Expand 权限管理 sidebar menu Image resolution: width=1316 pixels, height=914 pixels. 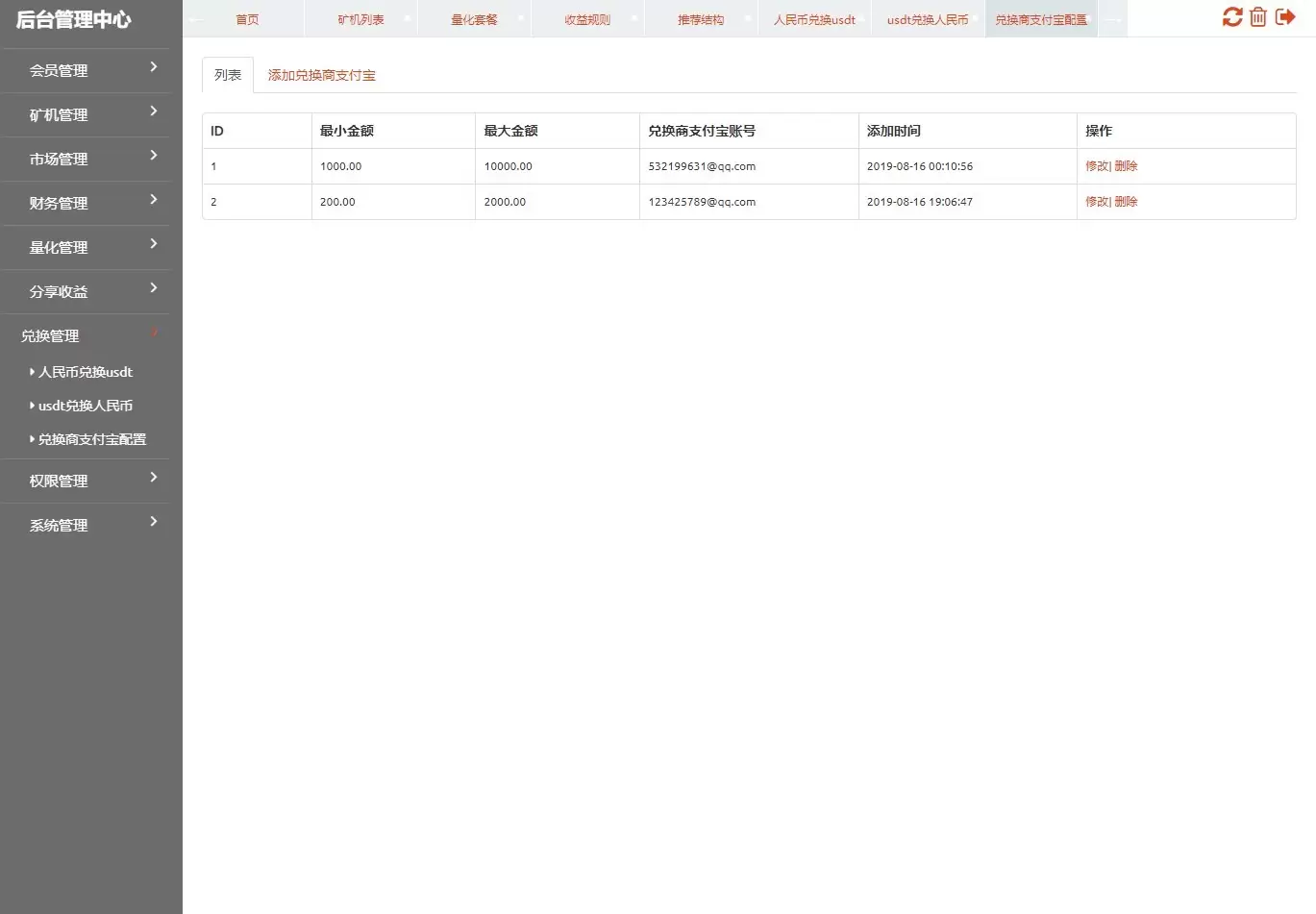tap(86, 481)
